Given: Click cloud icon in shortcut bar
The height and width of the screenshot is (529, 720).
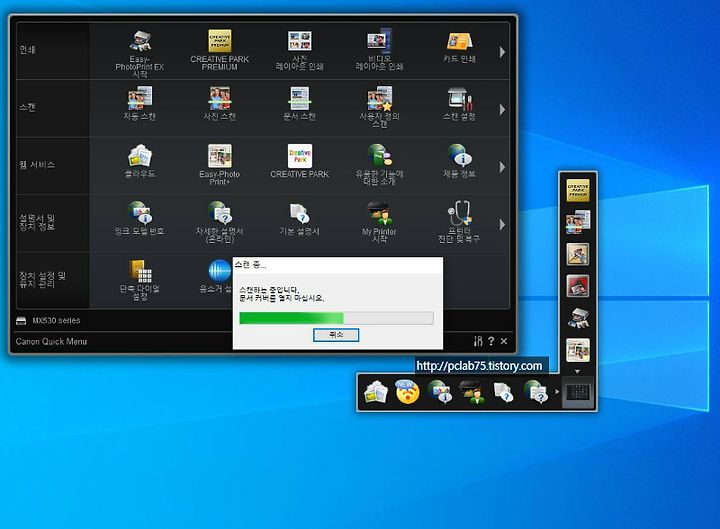Looking at the screenshot, I should (376, 393).
